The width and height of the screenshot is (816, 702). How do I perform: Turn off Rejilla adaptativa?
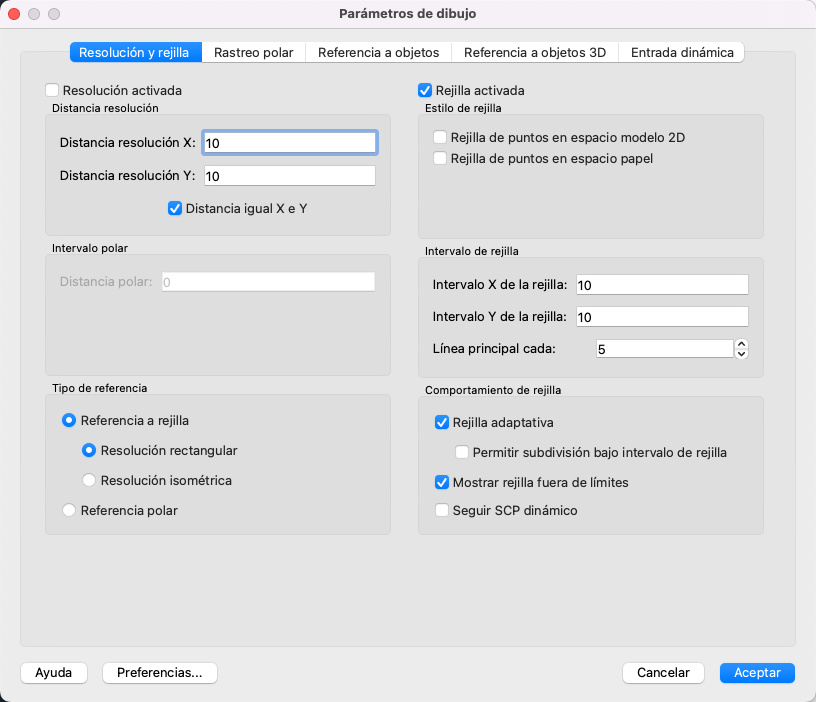click(442, 422)
